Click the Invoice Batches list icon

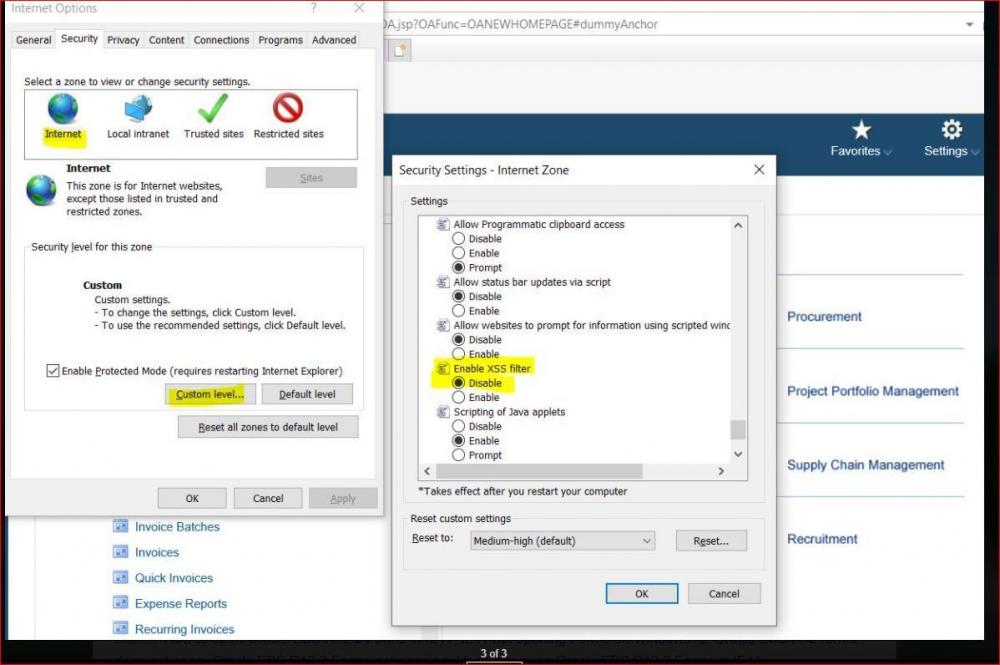point(121,527)
